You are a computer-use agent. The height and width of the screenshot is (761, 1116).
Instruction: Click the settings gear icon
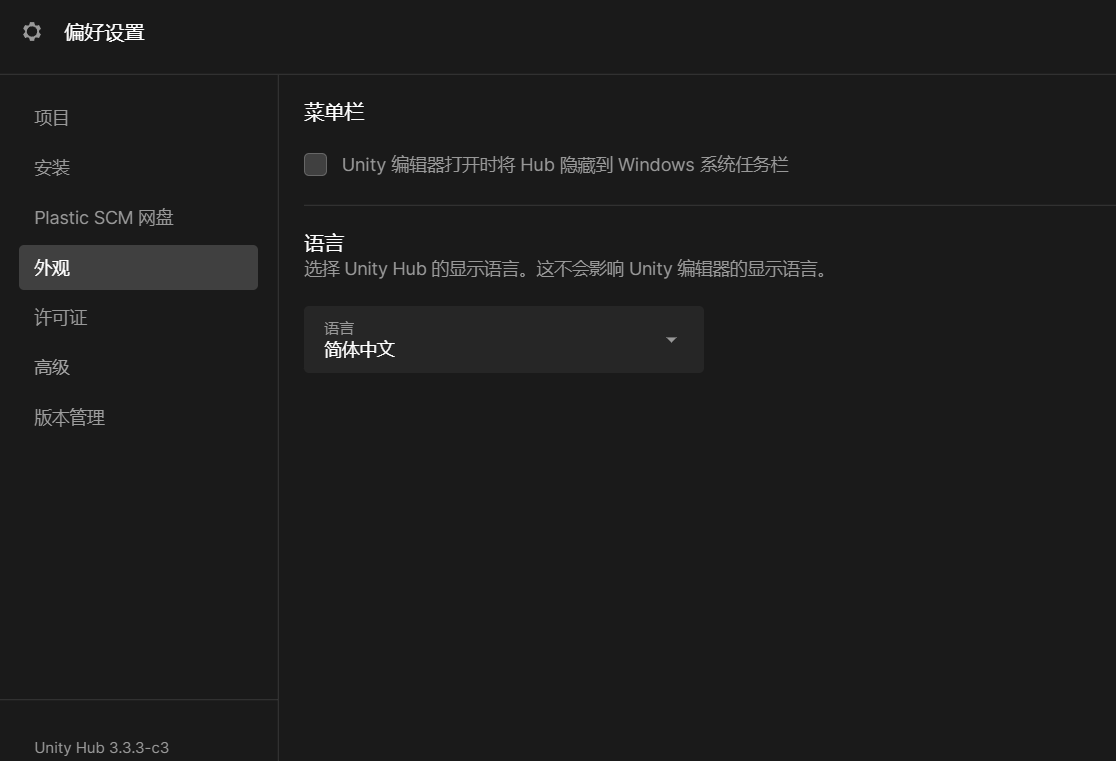(31, 32)
